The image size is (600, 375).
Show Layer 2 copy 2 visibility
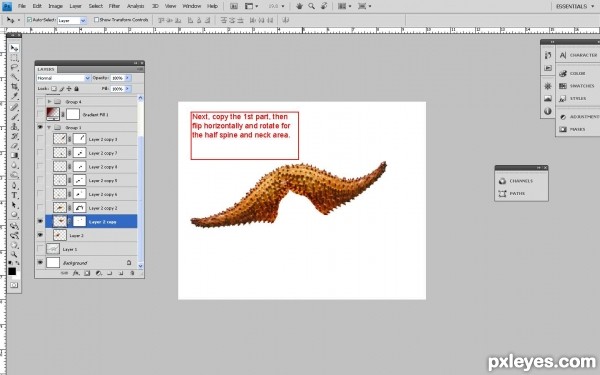(40, 208)
